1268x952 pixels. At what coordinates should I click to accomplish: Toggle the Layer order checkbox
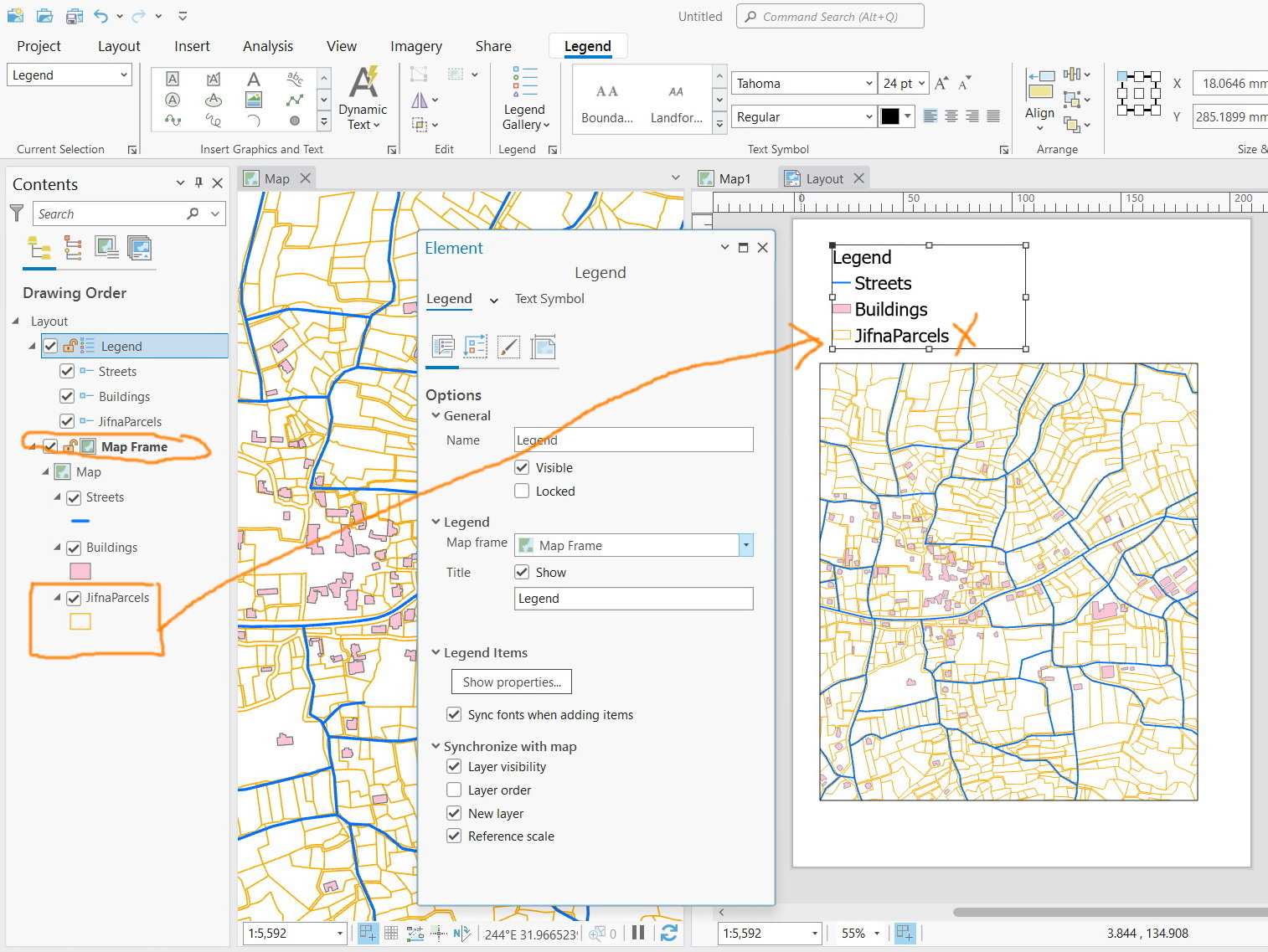(454, 790)
